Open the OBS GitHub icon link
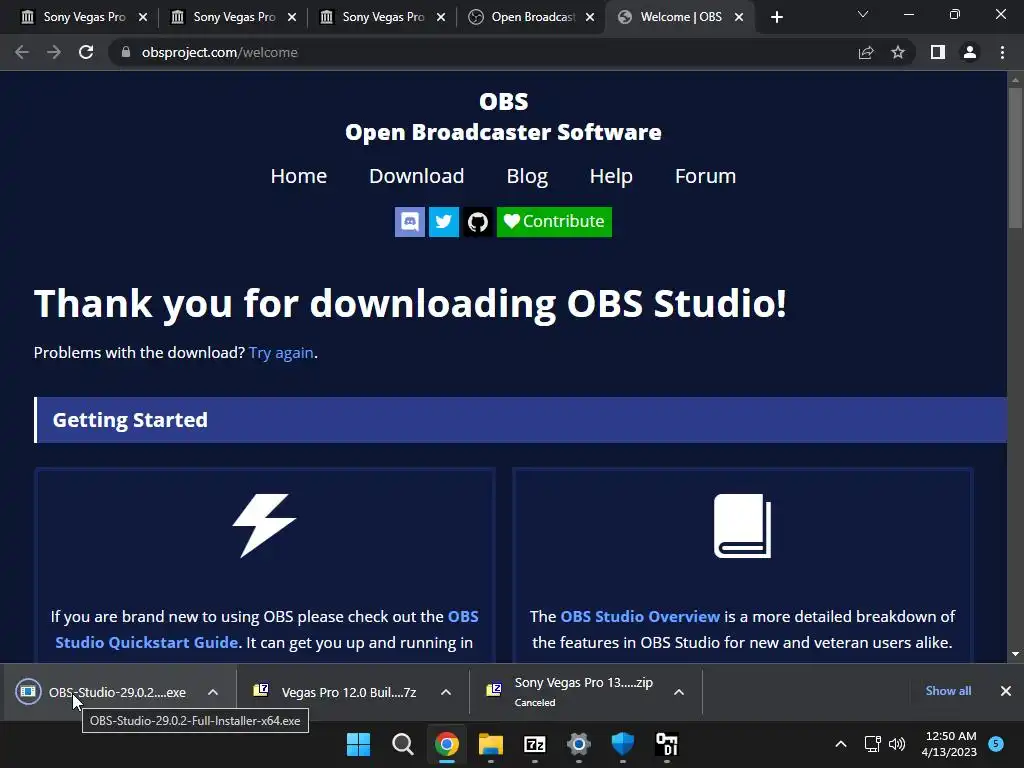Viewport: 1024px width, 768px height. tap(477, 222)
